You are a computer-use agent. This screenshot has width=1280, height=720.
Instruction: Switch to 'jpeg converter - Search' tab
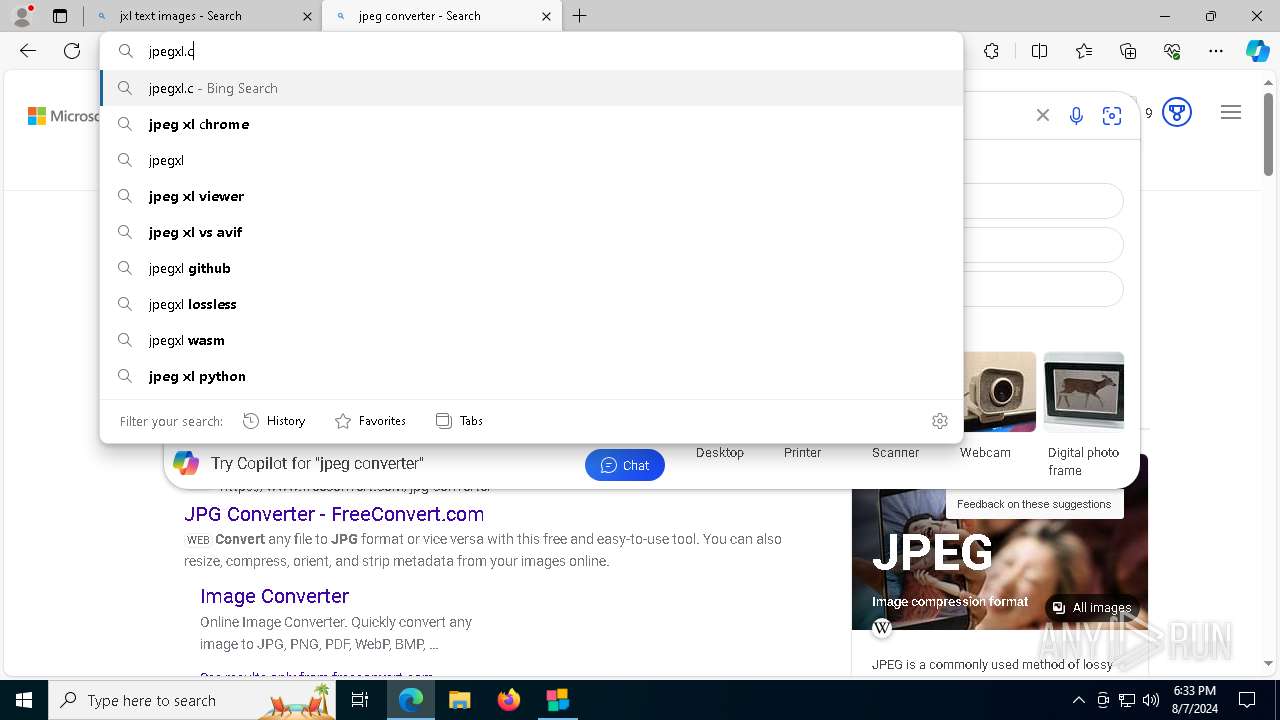pyautogui.click(x=442, y=16)
